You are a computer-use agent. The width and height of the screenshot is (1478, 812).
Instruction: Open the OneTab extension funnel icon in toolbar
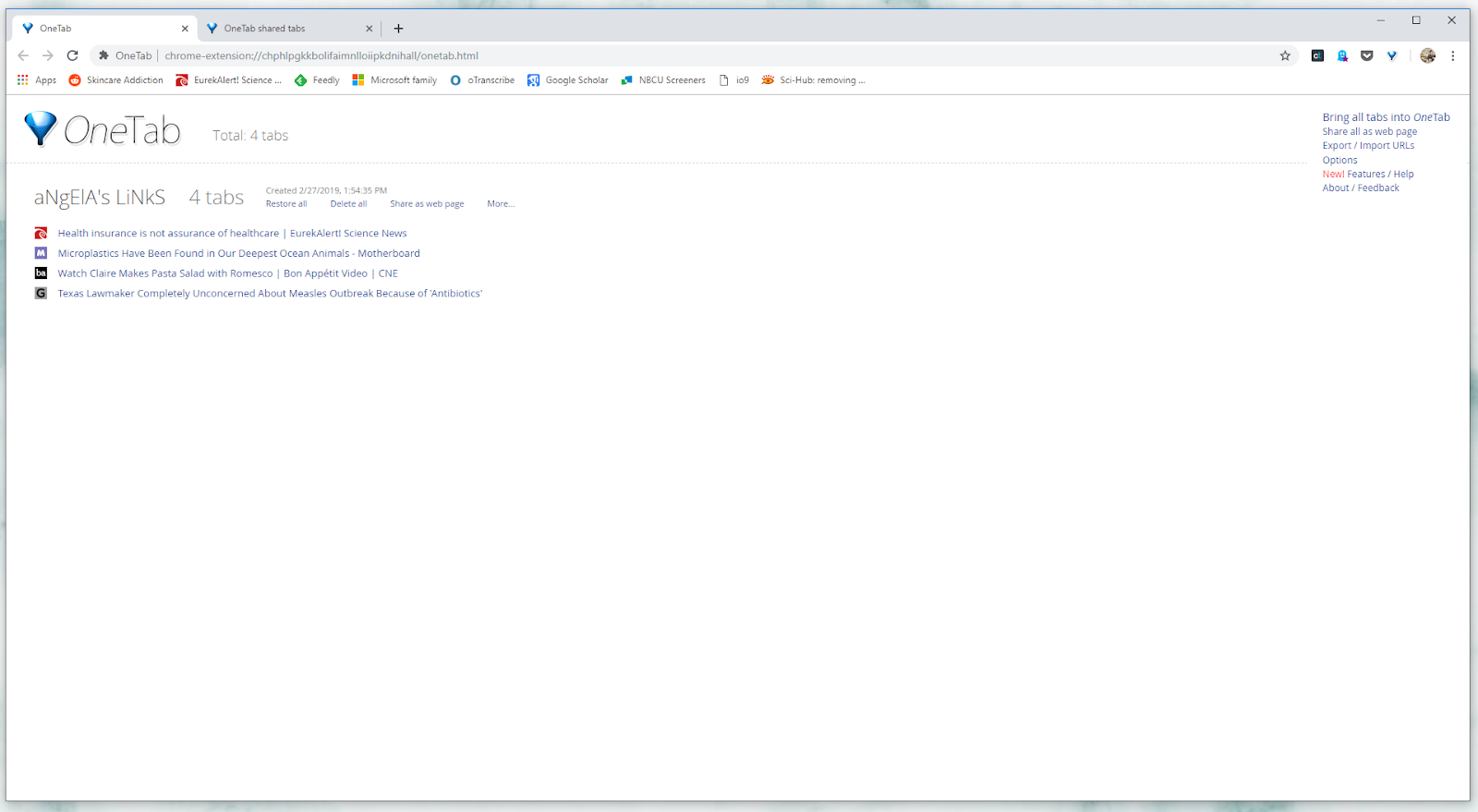coord(1391,55)
